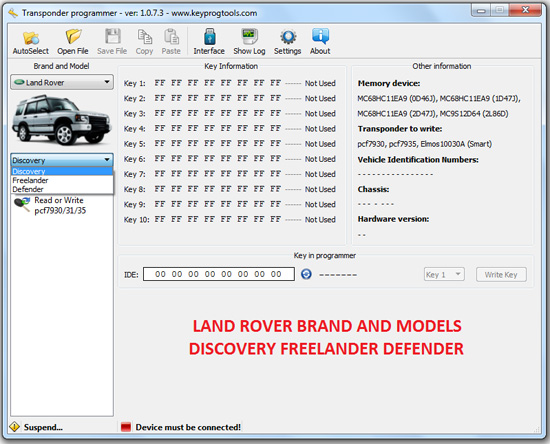Click the Key 9 hex data row
Image resolution: width=550 pixels, height=444 pixels.
coord(229,204)
